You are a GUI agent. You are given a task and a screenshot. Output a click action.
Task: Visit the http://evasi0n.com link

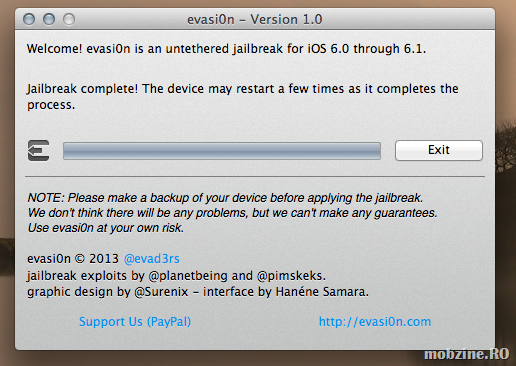click(375, 322)
